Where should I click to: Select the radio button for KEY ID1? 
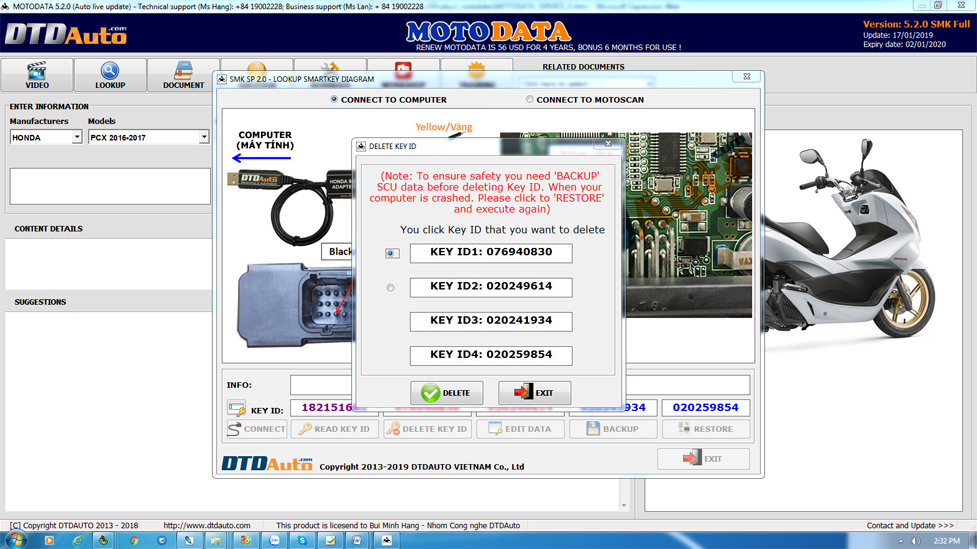(x=391, y=253)
